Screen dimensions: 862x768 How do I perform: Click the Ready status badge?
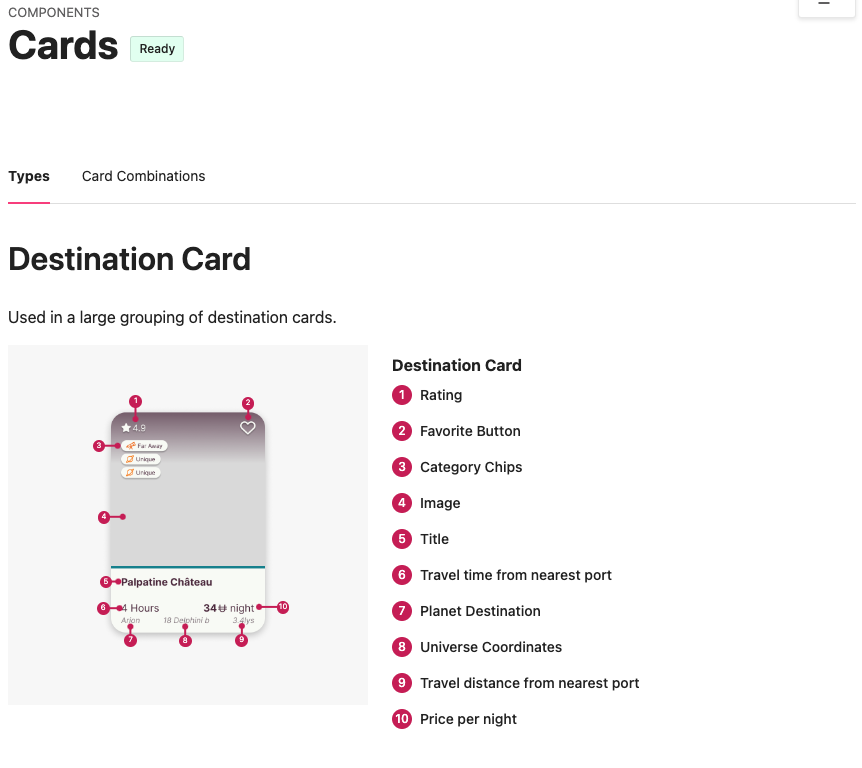[x=157, y=48]
